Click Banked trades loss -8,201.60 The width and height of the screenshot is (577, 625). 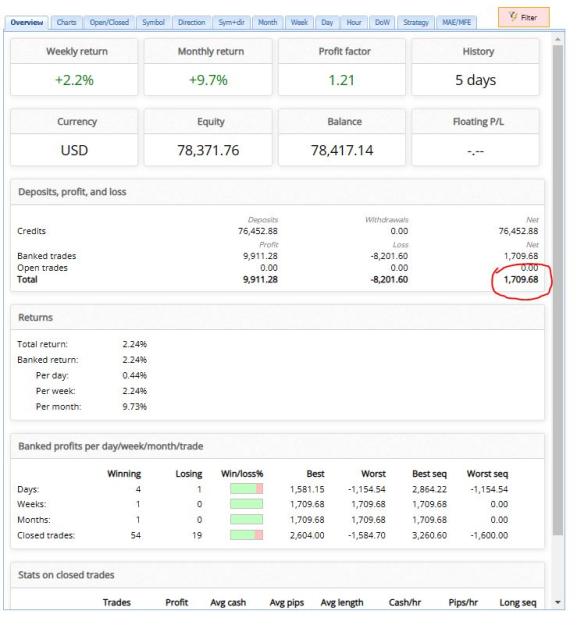coord(389,256)
